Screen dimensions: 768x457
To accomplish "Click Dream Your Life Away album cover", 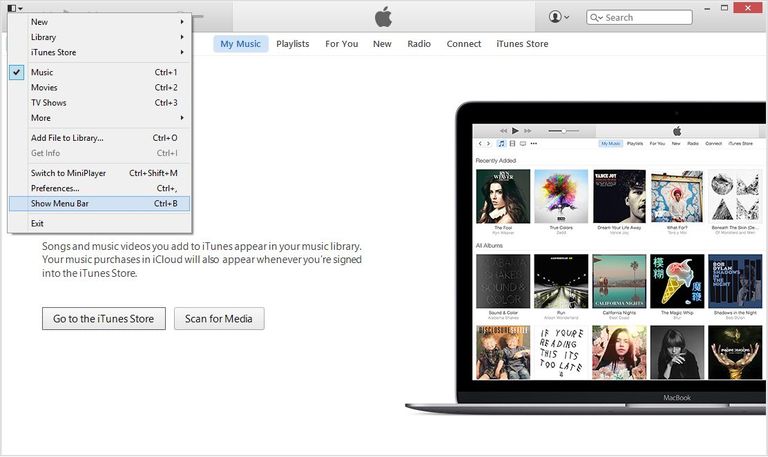I will coord(620,196).
